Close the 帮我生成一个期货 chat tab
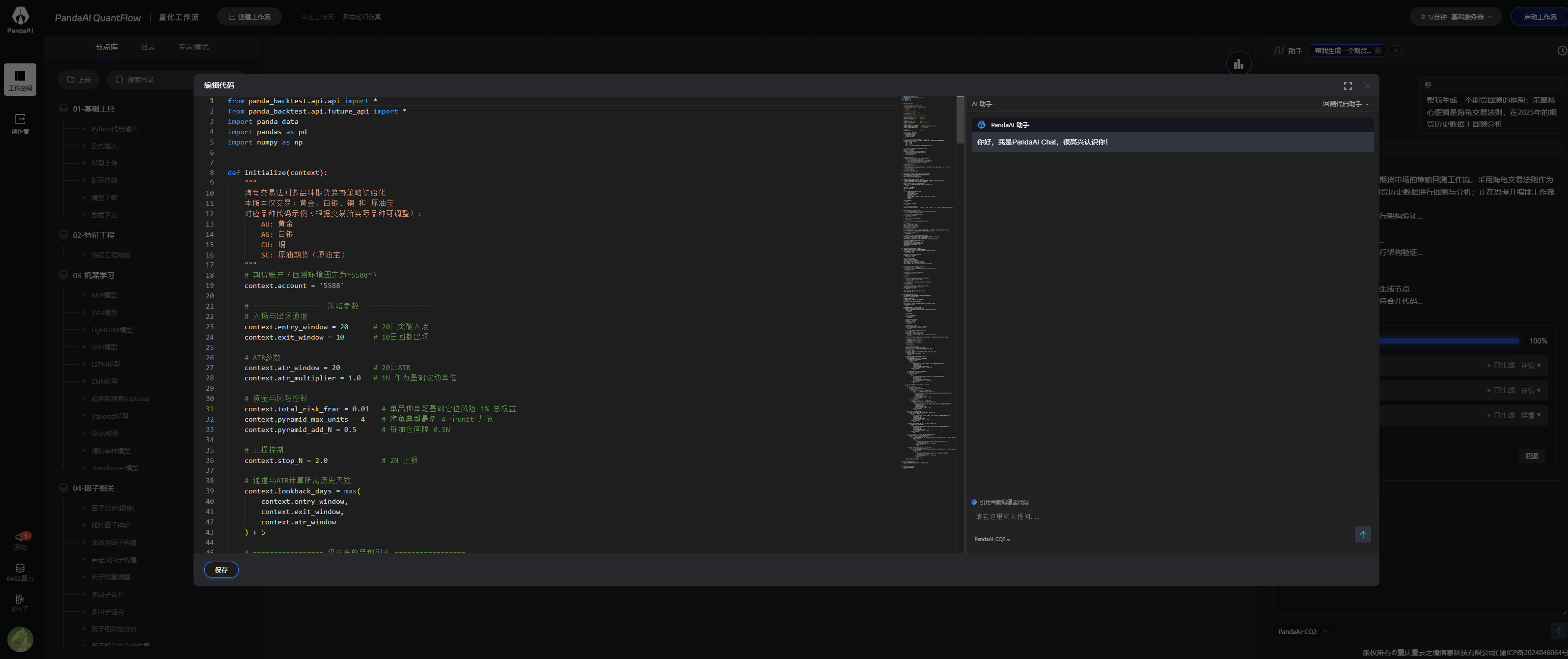 pyautogui.click(x=1378, y=51)
